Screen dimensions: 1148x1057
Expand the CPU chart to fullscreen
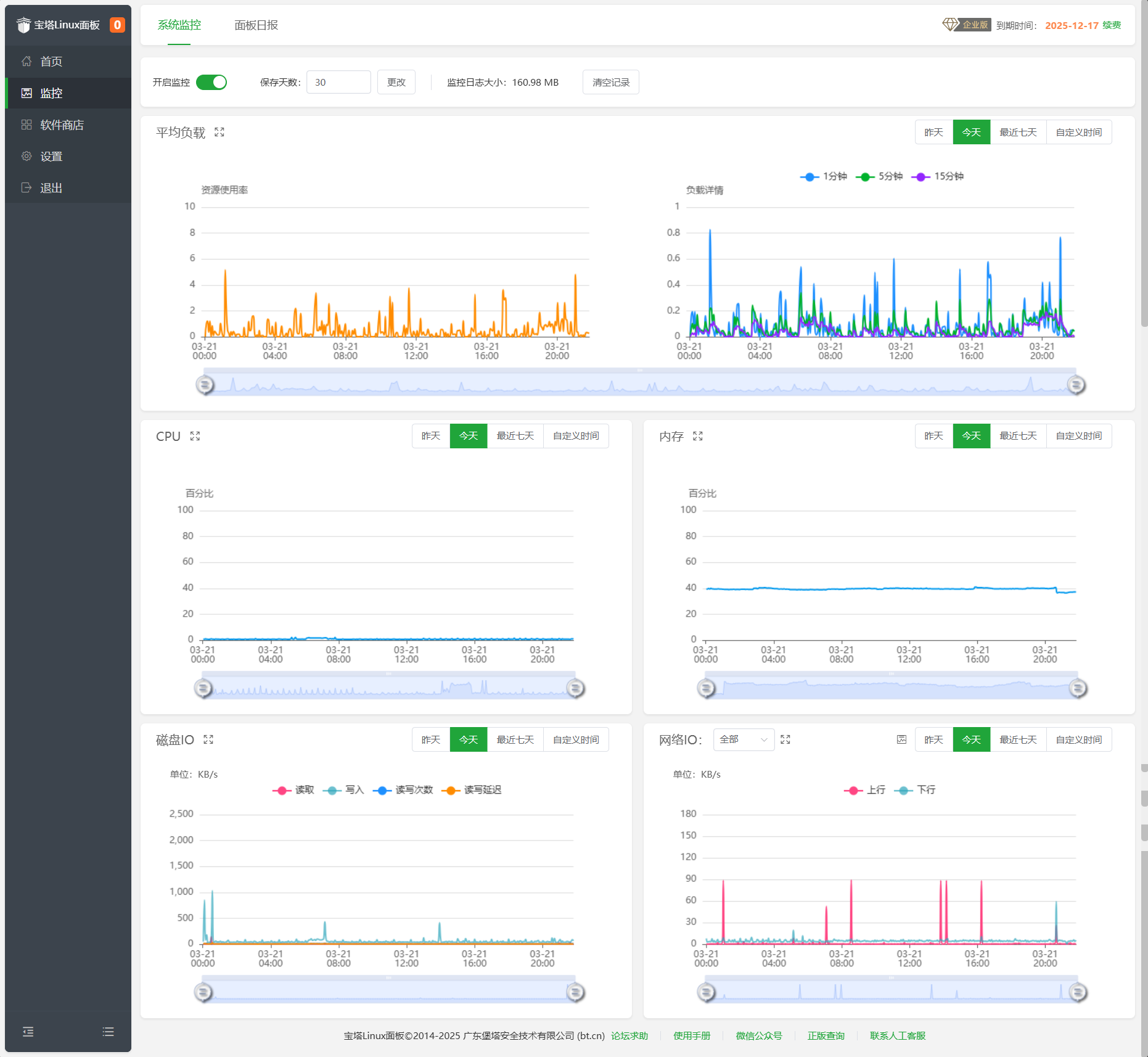tap(195, 436)
